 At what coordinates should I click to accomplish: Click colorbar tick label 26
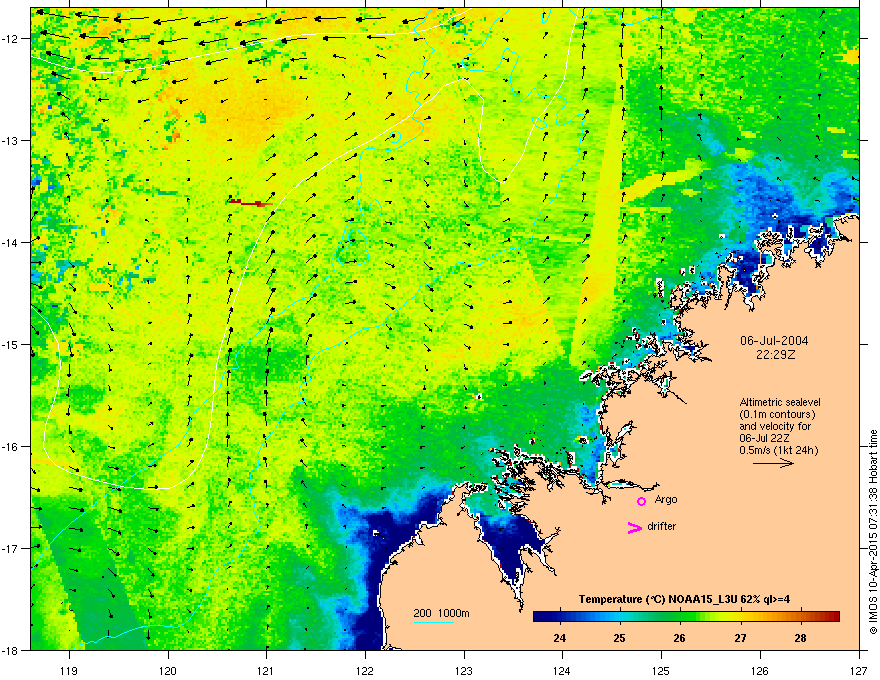679,638
